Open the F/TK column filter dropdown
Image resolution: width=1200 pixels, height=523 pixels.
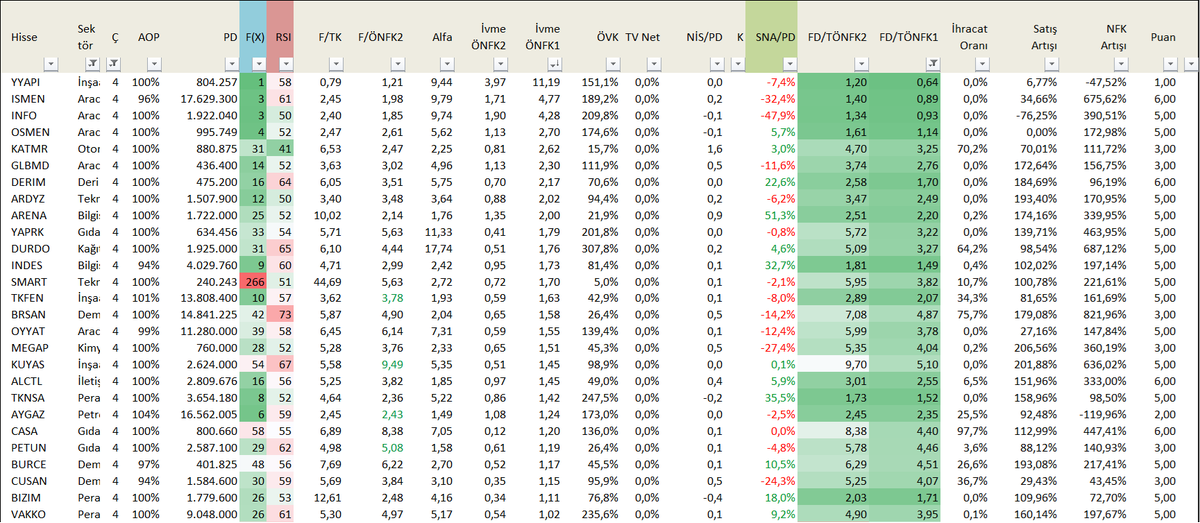[x=337, y=63]
